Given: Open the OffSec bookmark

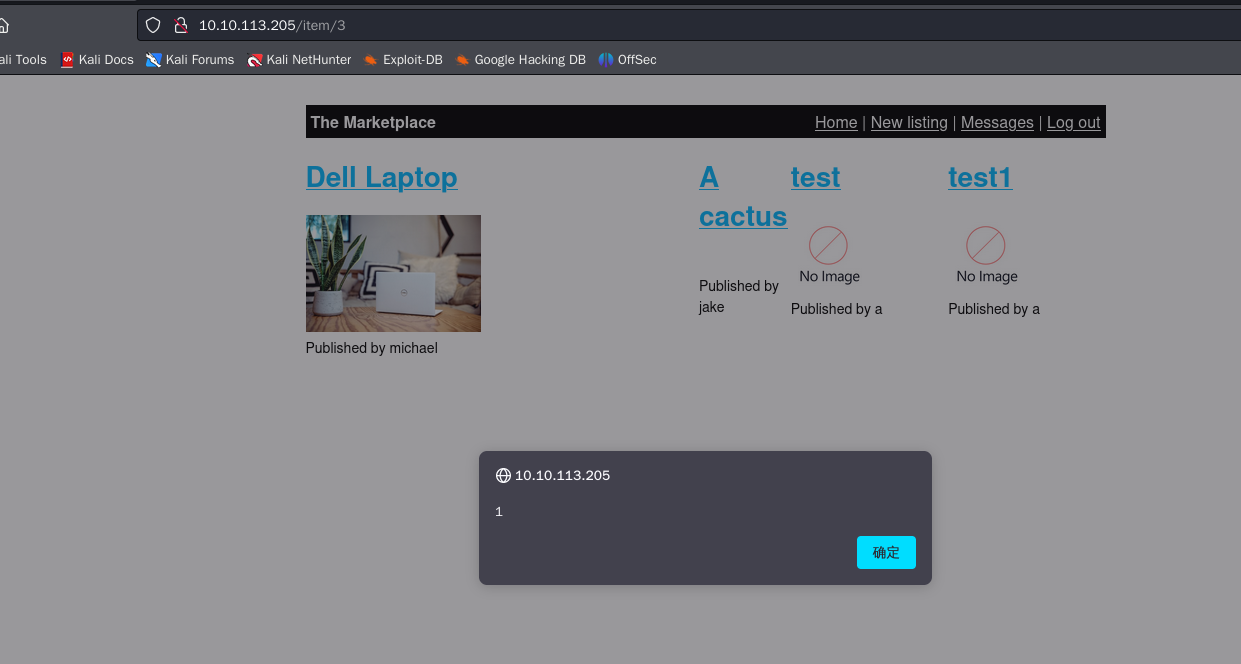Looking at the screenshot, I should pos(627,60).
